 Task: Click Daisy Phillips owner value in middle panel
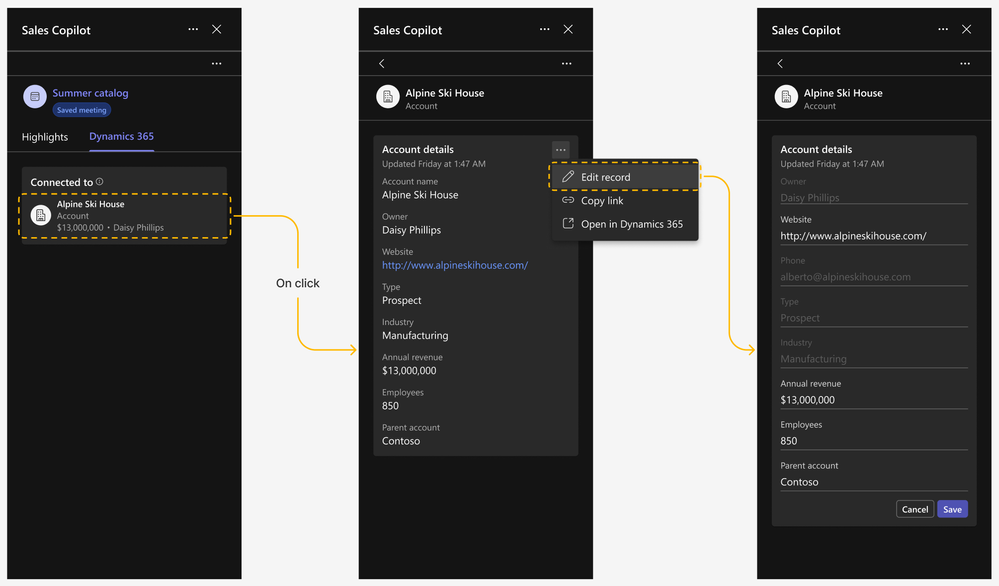pyautogui.click(x=412, y=230)
